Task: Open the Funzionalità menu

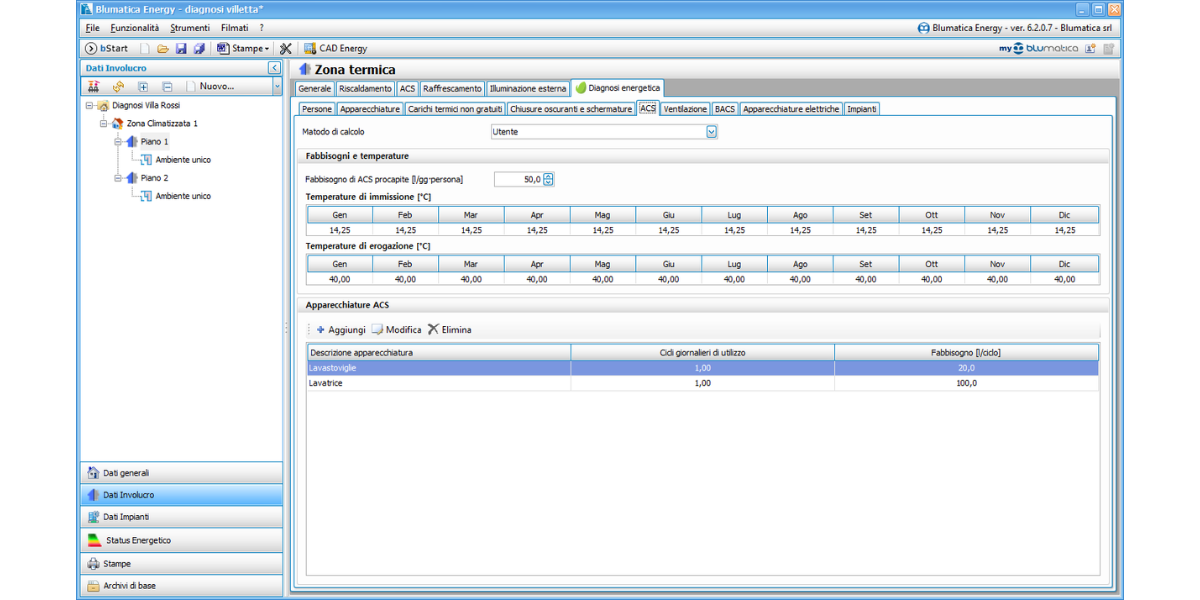Action: click(134, 28)
